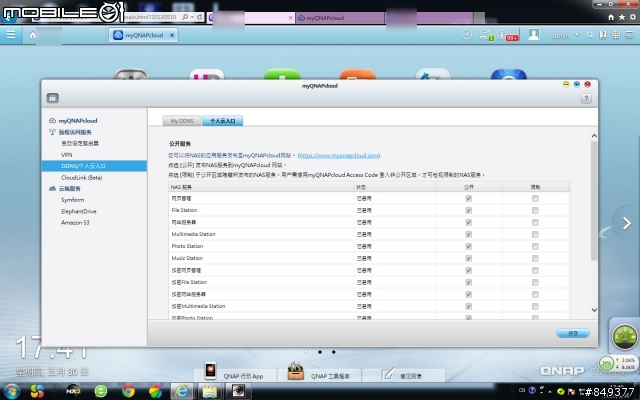This screenshot has height=400, width=640.
Task: Go to the QTS home desktop icon
Action: (33, 35)
